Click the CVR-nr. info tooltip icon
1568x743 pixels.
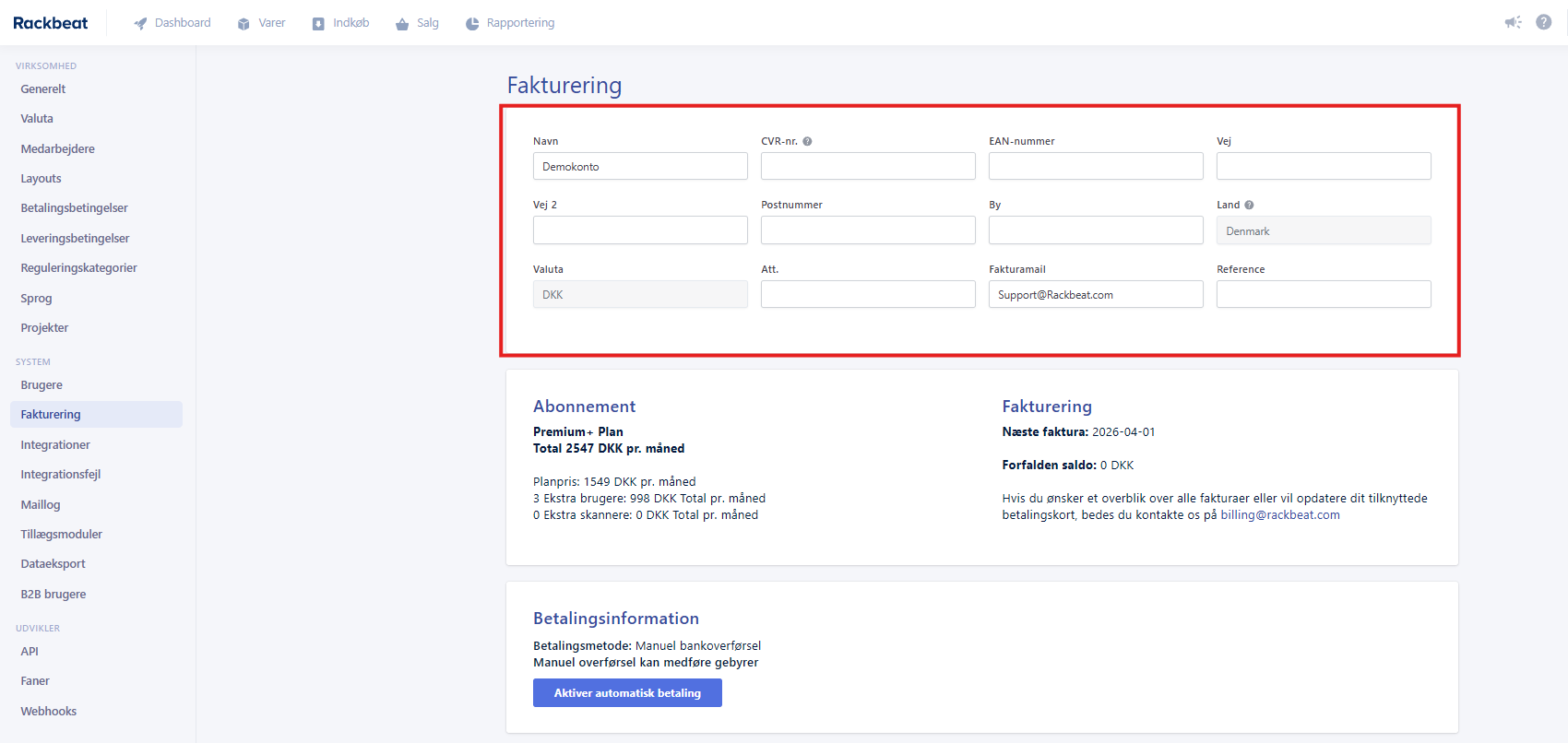807,141
